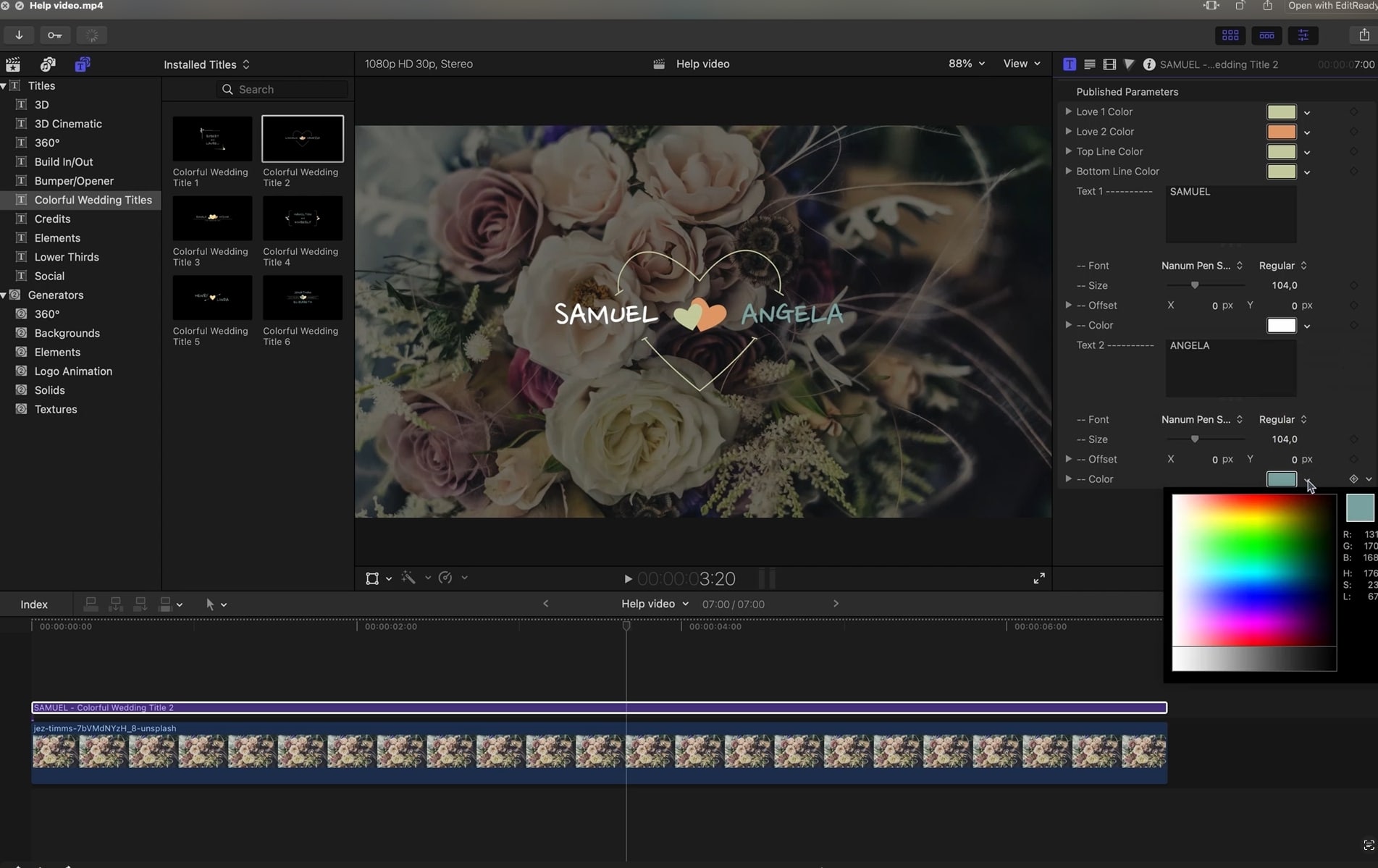Switch to the Index panel

pos(33,604)
